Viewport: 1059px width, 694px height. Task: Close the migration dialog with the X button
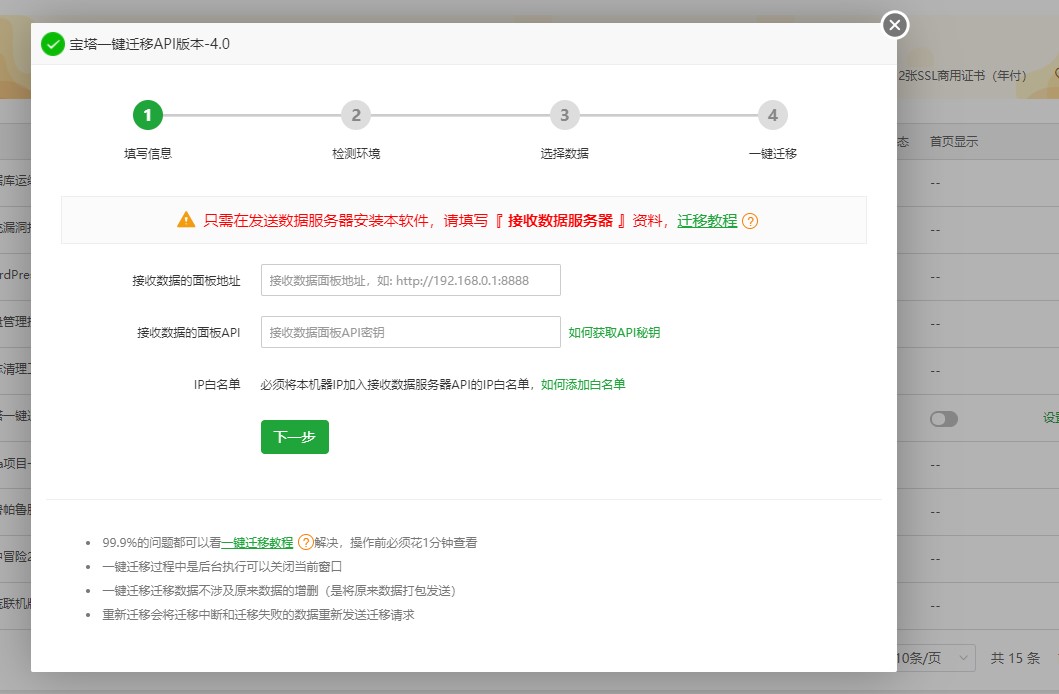tap(895, 25)
